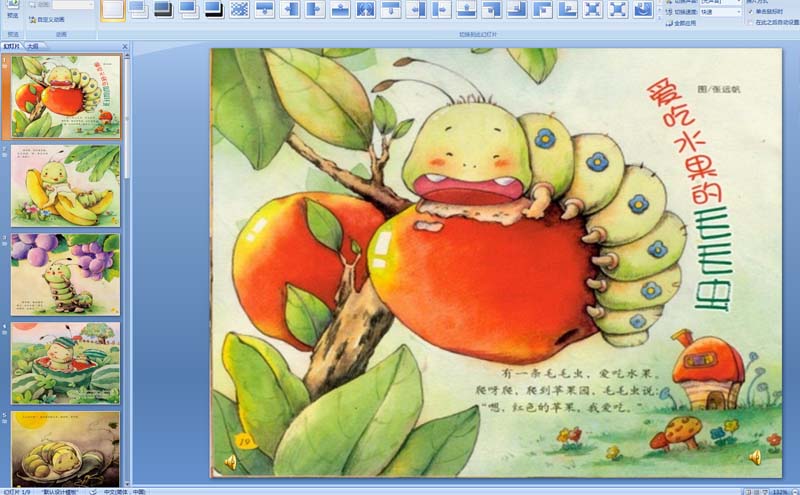Click the thumbnail pane scroll down arrow
Screen dimensions: 800x495
coord(127,484)
